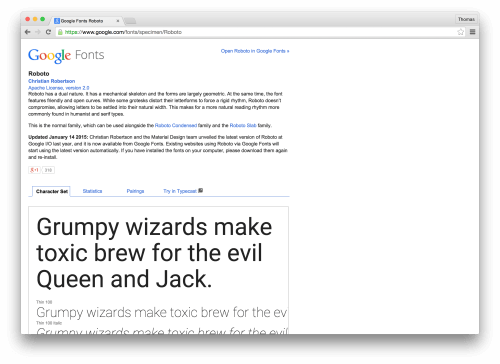The height and width of the screenshot is (364, 500).
Task: Follow the Roboto Condensed family link
Action: coord(176,125)
